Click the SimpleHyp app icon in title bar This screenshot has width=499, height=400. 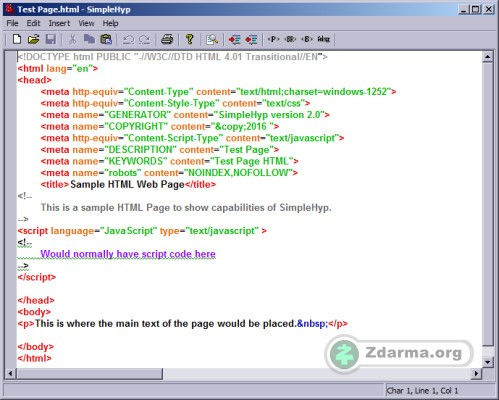pos(10,8)
